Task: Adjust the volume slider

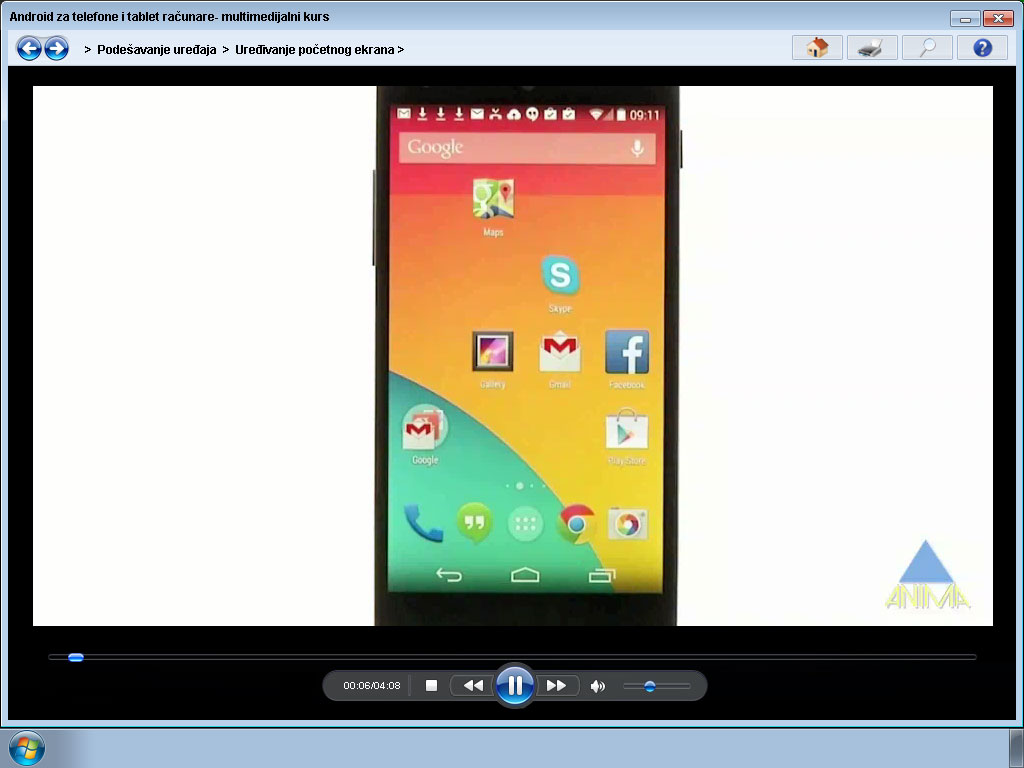Action: click(650, 687)
